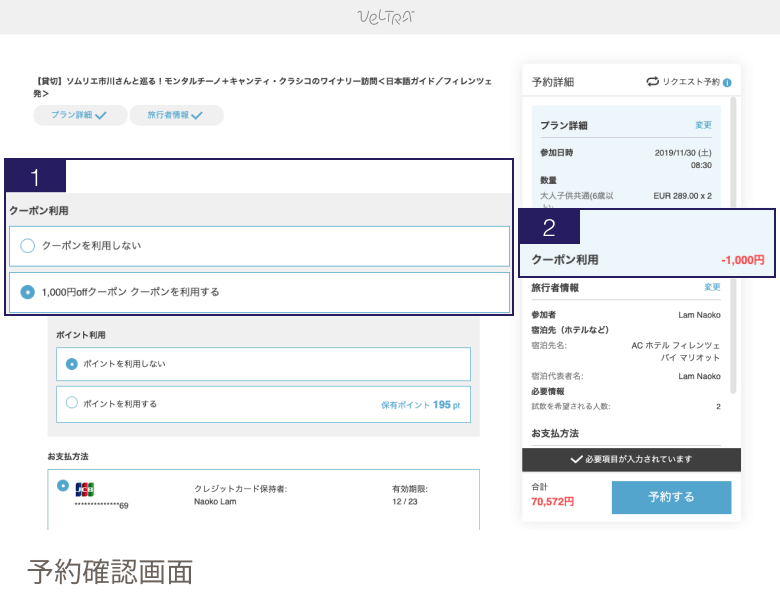This screenshot has width=780, height=594.
Task: Click the request booking arrows icon
Action: tap(653, 82)
